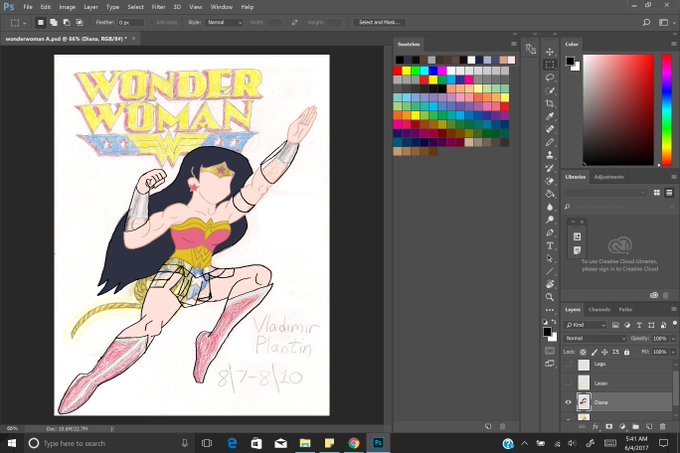This screenshot has height=453, width=680.
Task: Select the Hand tool
Action: (x=550, y=284)
